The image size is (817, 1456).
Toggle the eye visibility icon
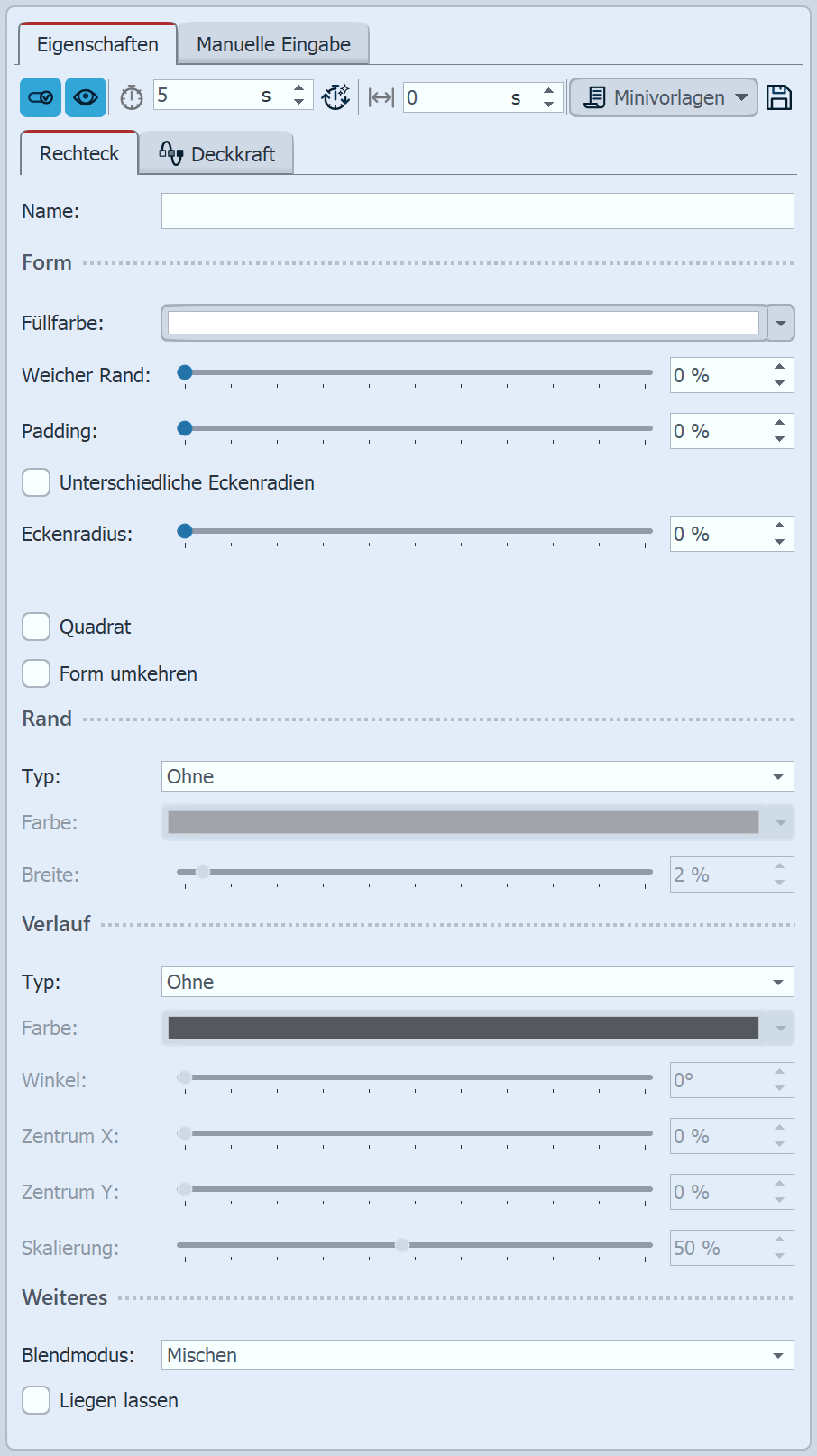click(86, 97)
